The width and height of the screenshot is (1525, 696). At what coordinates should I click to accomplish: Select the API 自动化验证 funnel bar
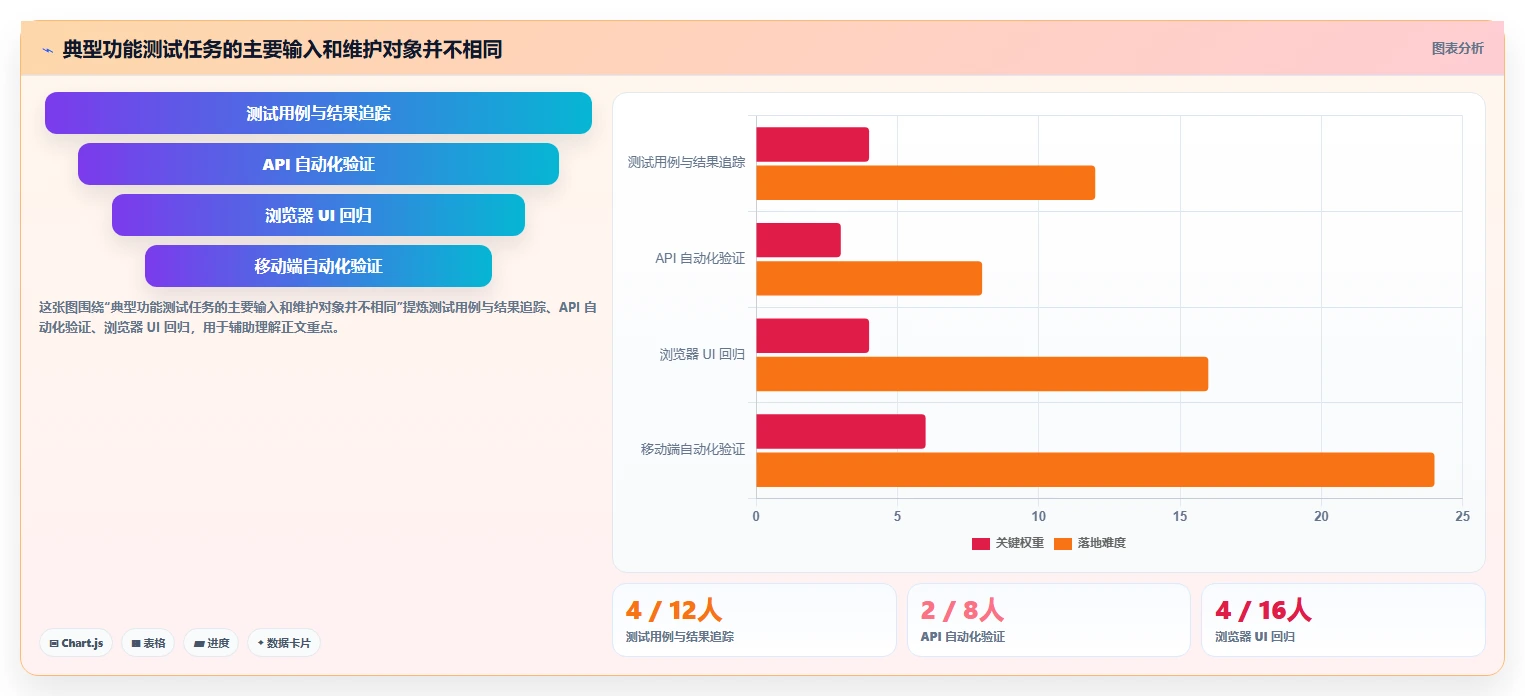(x=318, y=164)
